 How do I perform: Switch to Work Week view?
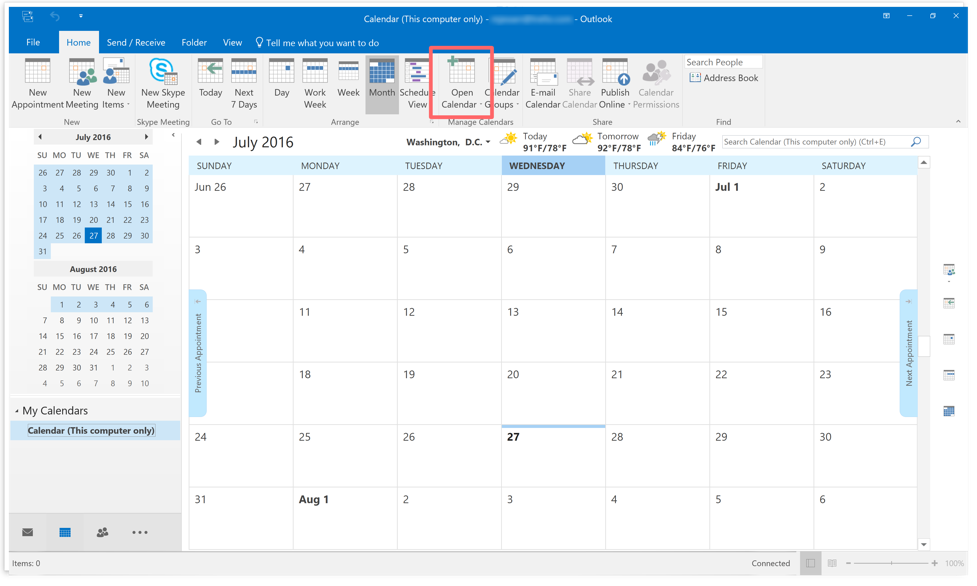click(x=315, y=84)
